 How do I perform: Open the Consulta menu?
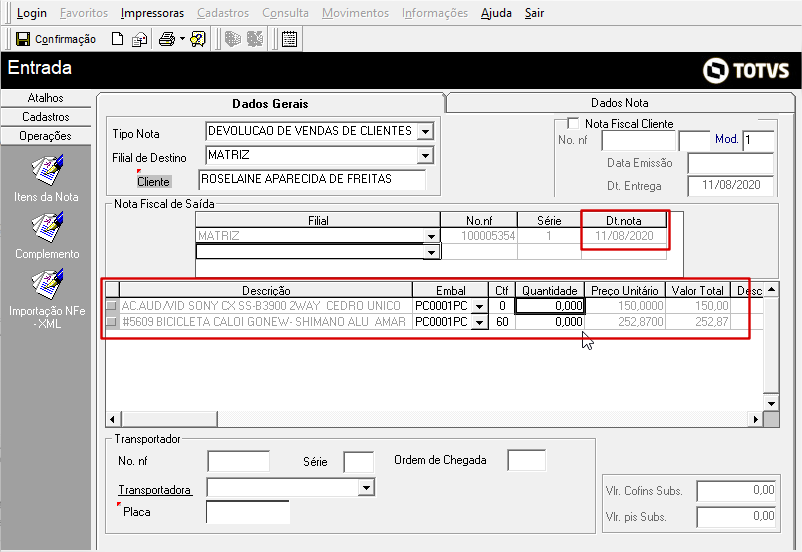(285, 13)
